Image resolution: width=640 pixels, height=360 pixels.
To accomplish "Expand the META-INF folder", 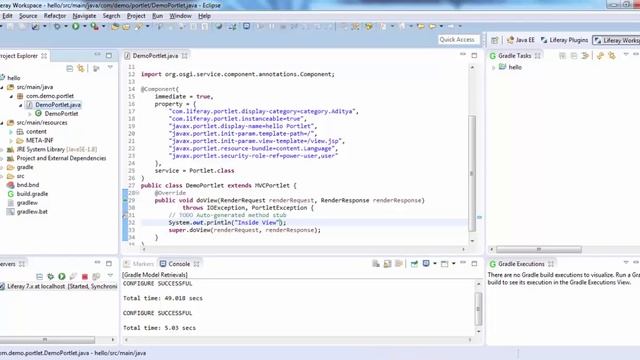I will pos(11,141).
